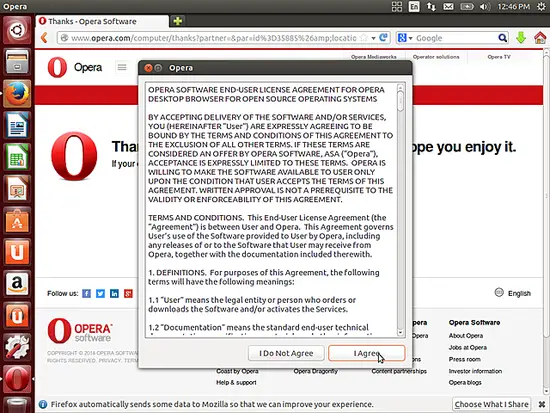
Task: Go to Firefox home page icon
Action: [540, 38]
